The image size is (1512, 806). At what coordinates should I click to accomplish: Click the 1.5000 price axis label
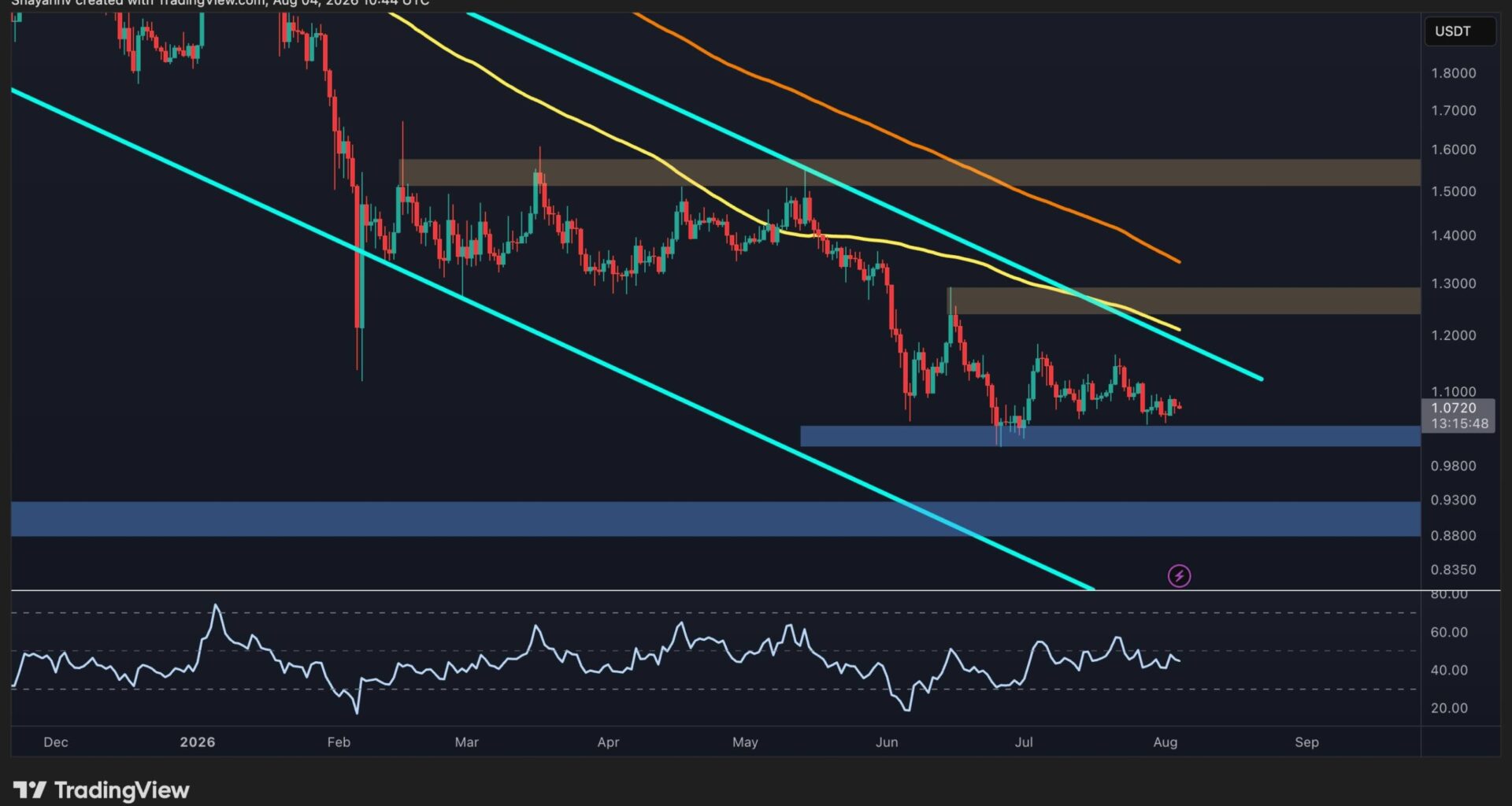pyautogui.click(x=1454, y=191)
